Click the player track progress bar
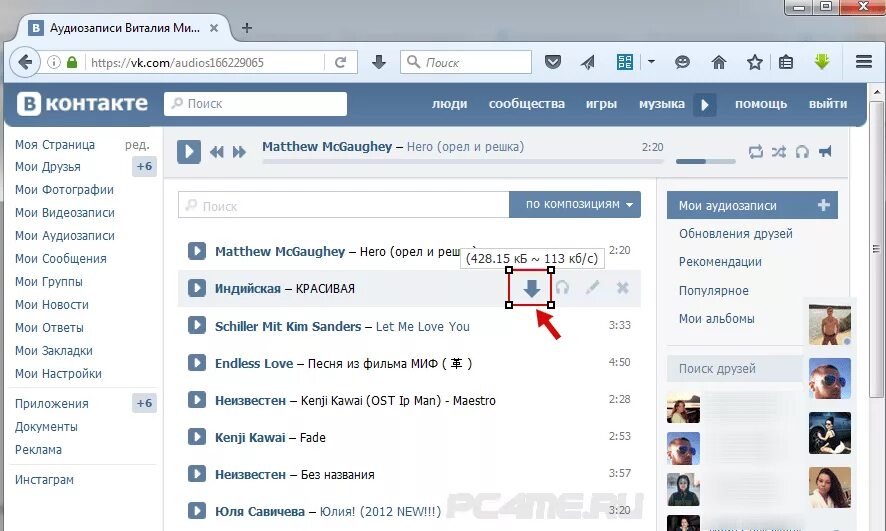886x531 pixels. tap(462, 162)
